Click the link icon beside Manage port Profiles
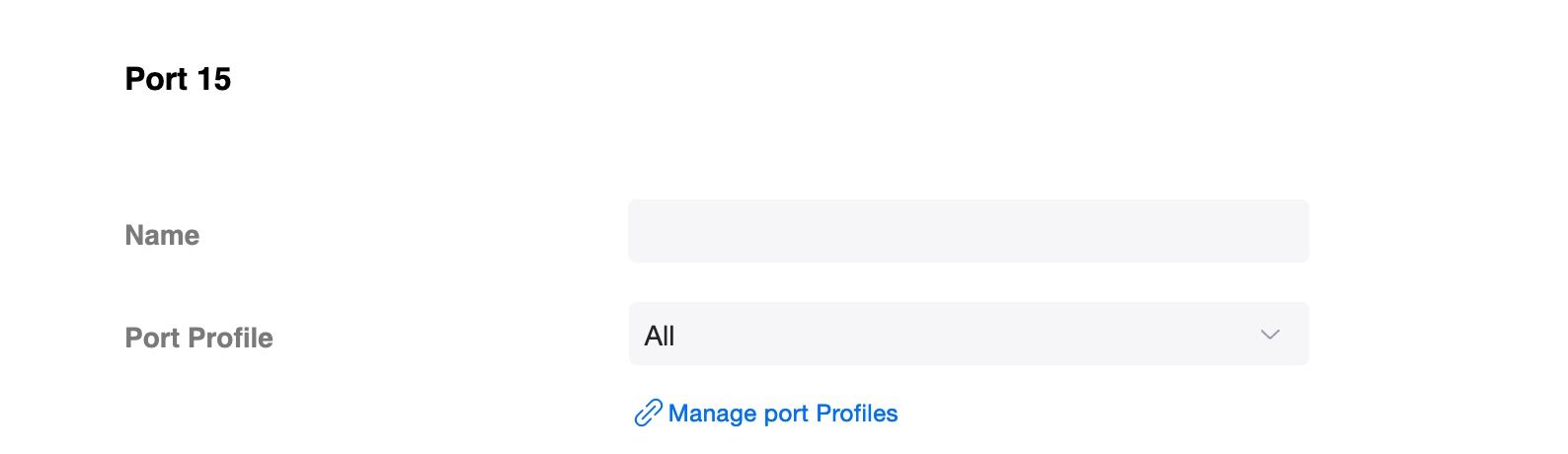The height and width of the screenshot is (454, 1568). pyautogui.click(x=647, y=413)
